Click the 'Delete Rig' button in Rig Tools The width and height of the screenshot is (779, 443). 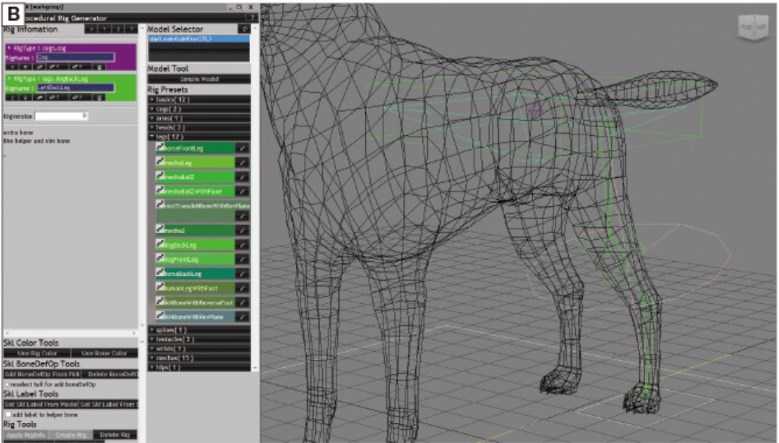(x=115, y=435)
